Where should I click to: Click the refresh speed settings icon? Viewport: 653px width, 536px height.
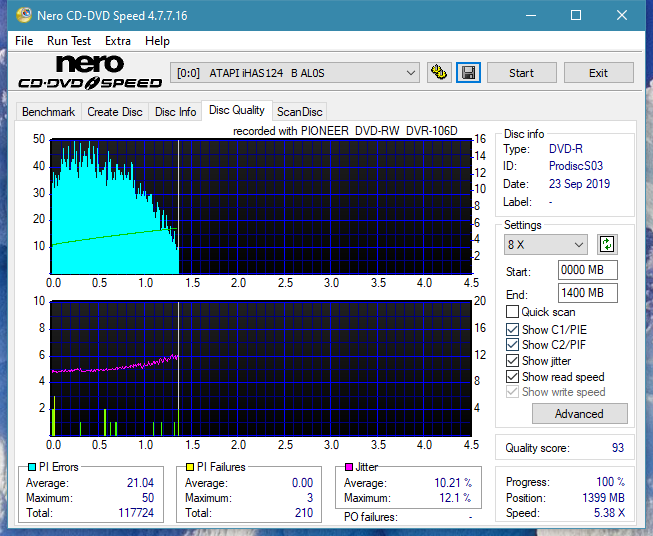coord(607,244)
